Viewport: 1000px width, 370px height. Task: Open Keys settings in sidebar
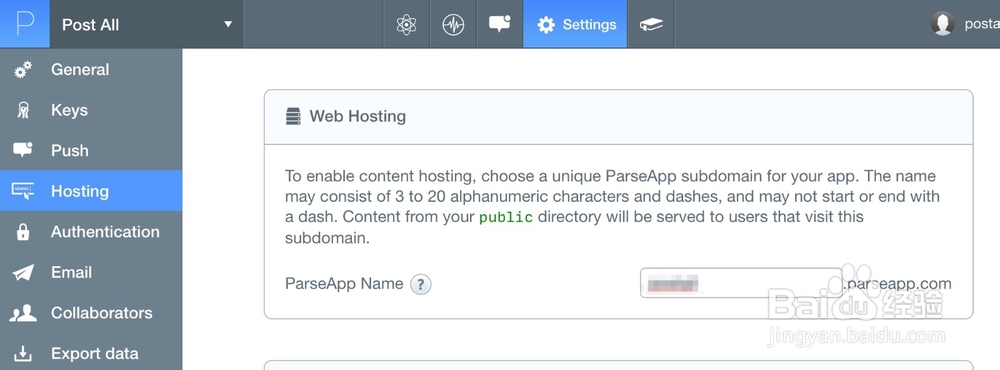point(91,110)
